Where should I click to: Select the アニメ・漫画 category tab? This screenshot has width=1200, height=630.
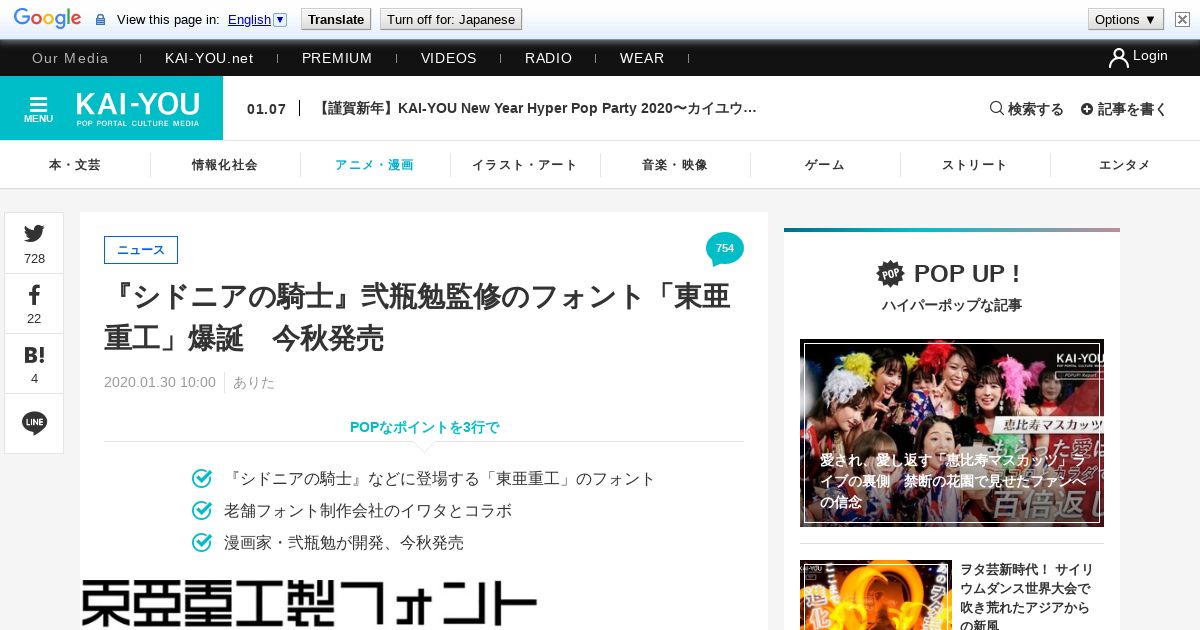coord(375,165)
